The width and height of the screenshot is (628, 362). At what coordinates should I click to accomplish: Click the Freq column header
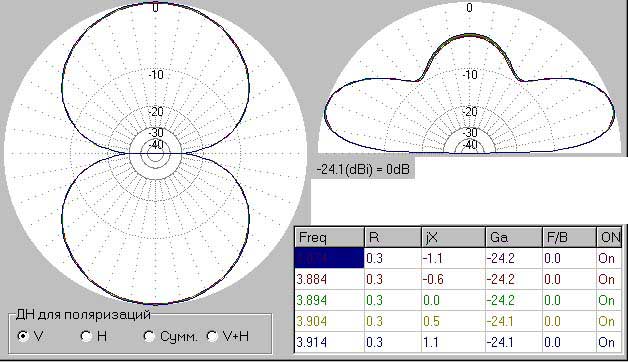coord(329,237)
